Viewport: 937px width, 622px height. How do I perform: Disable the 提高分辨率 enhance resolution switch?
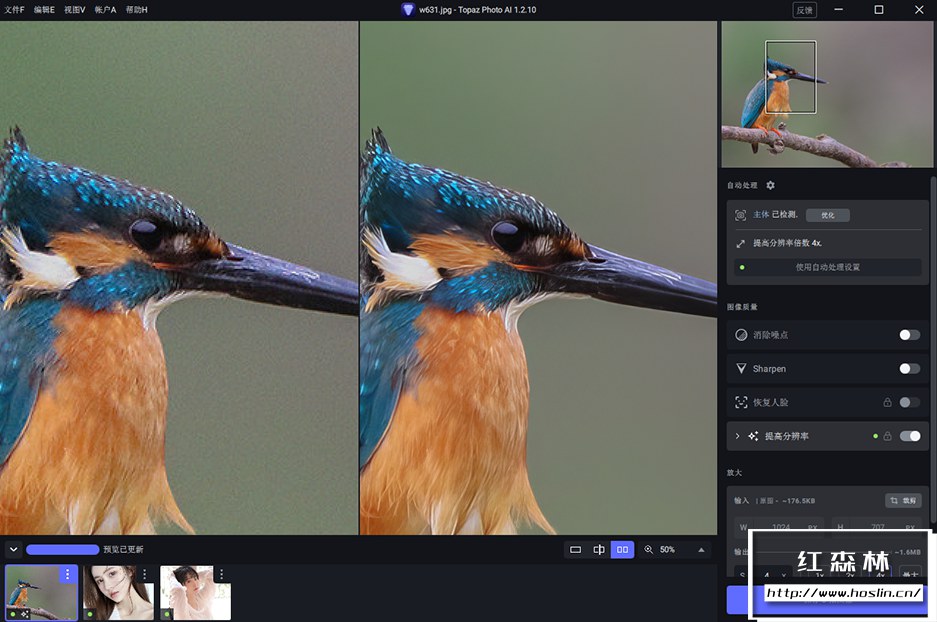tap(910, 436)
